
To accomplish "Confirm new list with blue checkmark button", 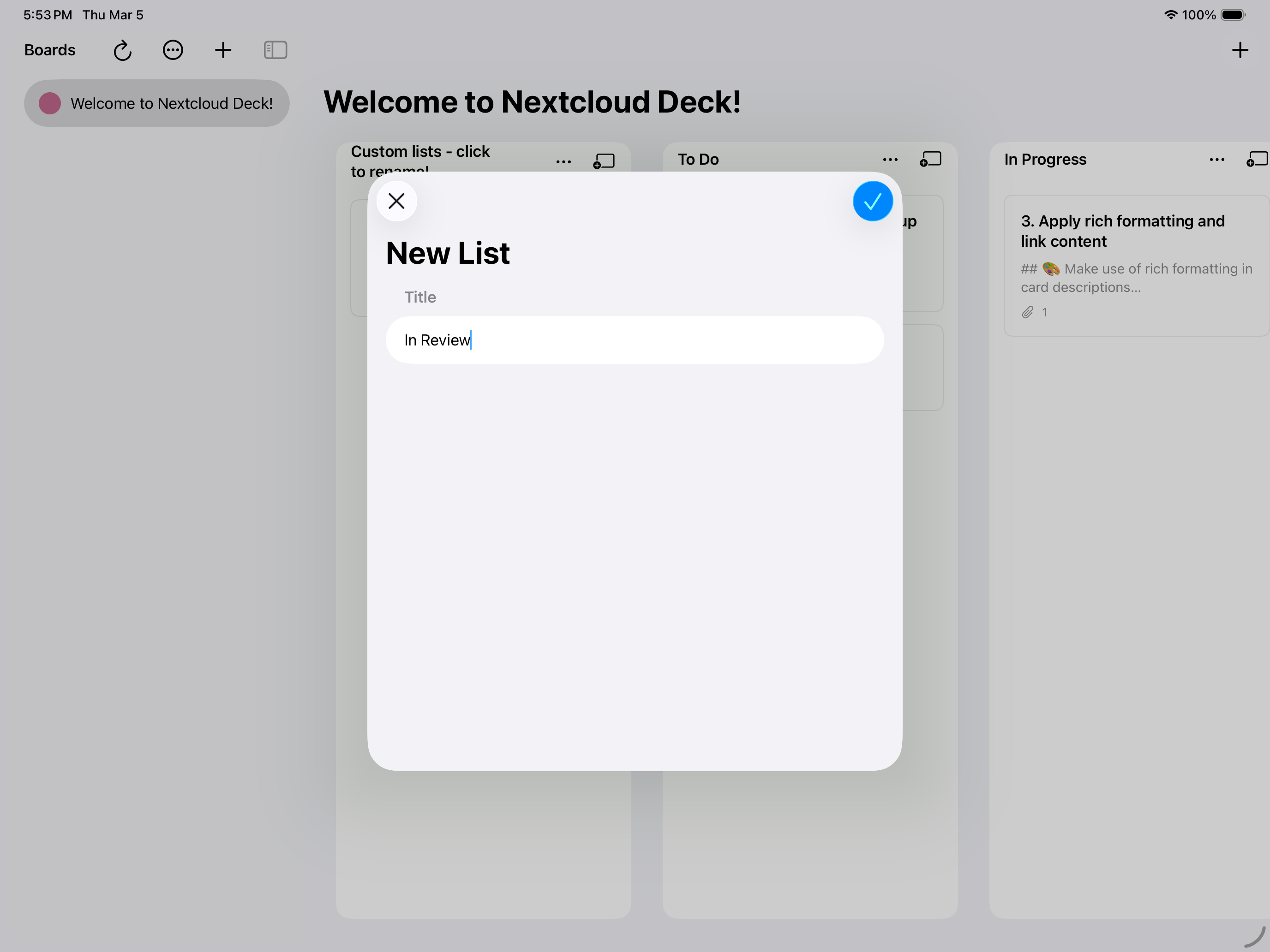I will (872, 201).
